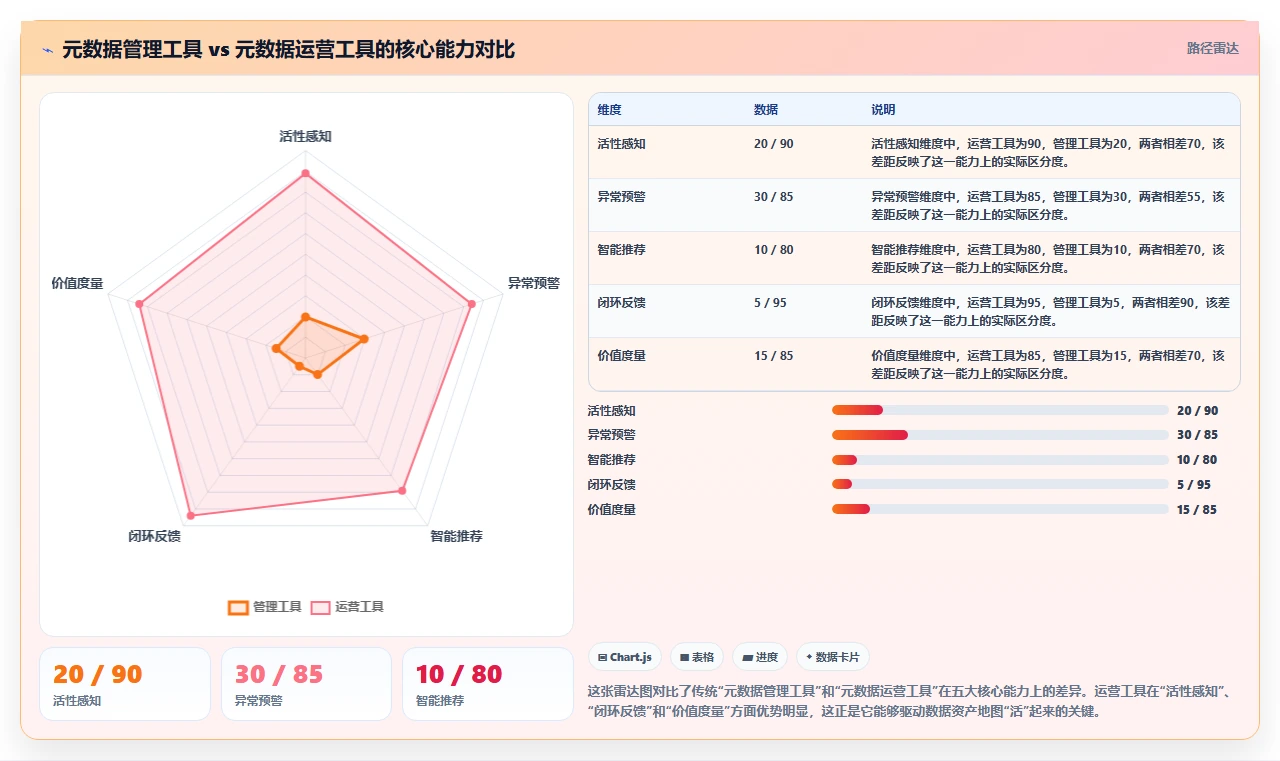The height and width of the screenshot is (761, 1280).
Task: Click the 异常预警 radar axis label
Action: pyautogui.click(x=534, y=283)
